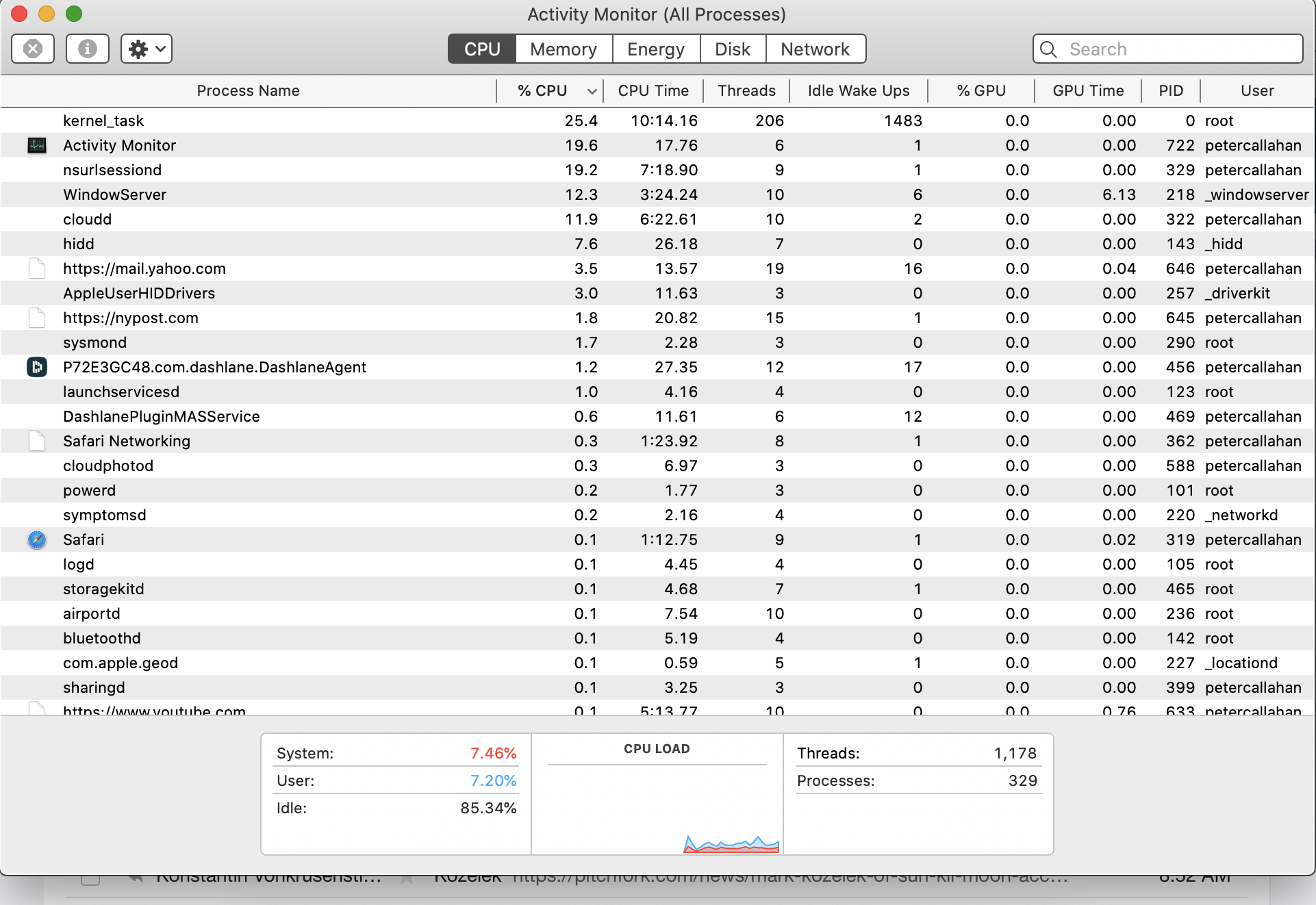Sort by User column header
The image size is (1316, 905).
click(x=1257, y=90)
